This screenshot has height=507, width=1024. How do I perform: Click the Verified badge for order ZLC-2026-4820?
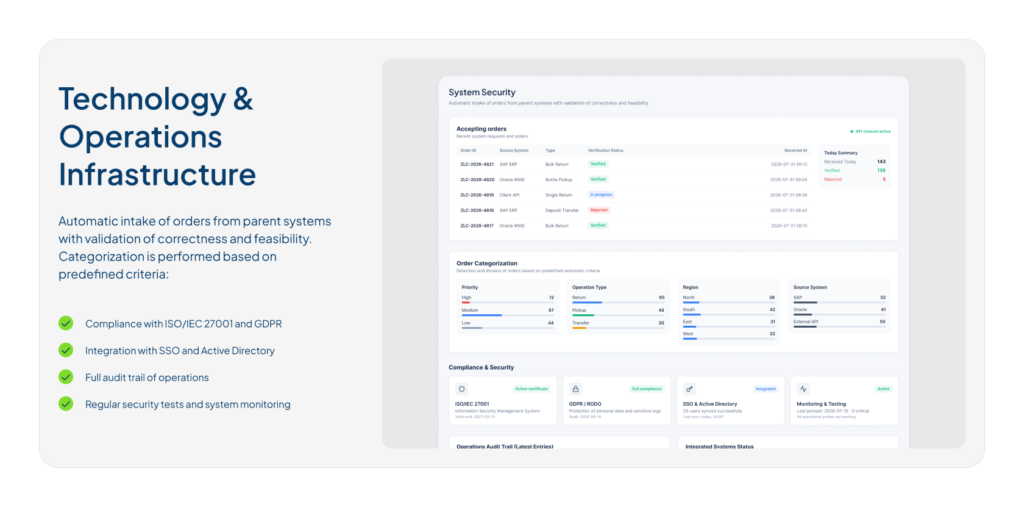pos(598,179)
